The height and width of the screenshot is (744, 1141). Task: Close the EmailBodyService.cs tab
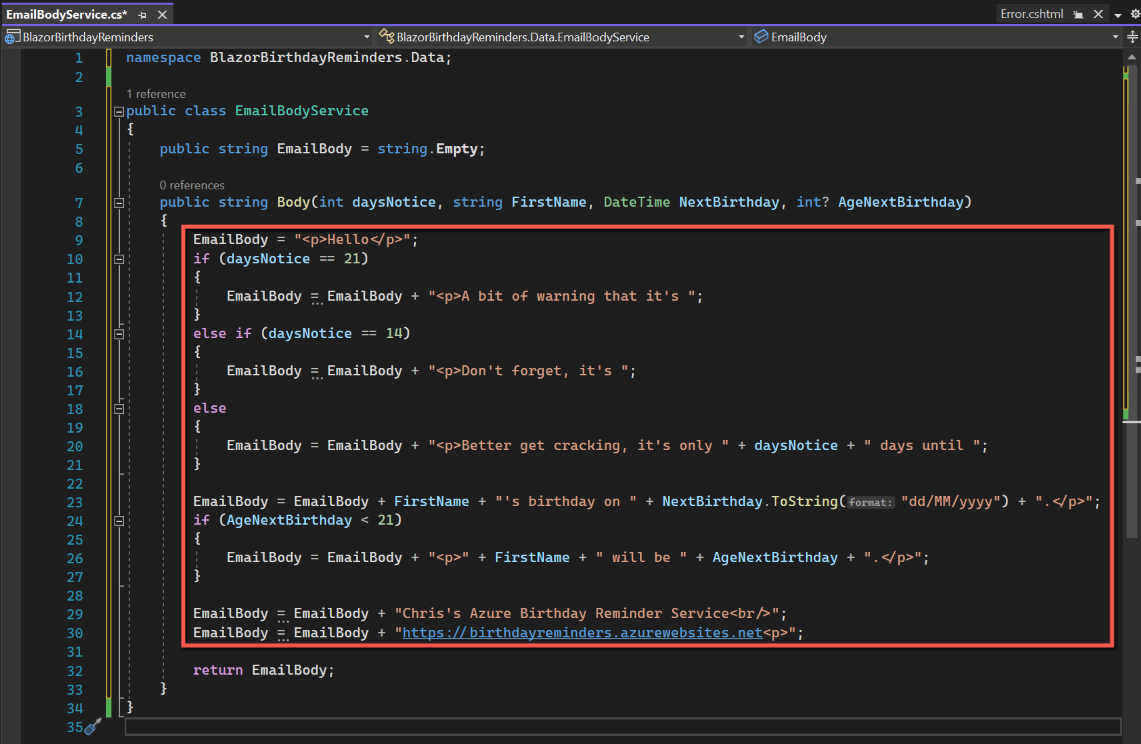click(162, 15)
